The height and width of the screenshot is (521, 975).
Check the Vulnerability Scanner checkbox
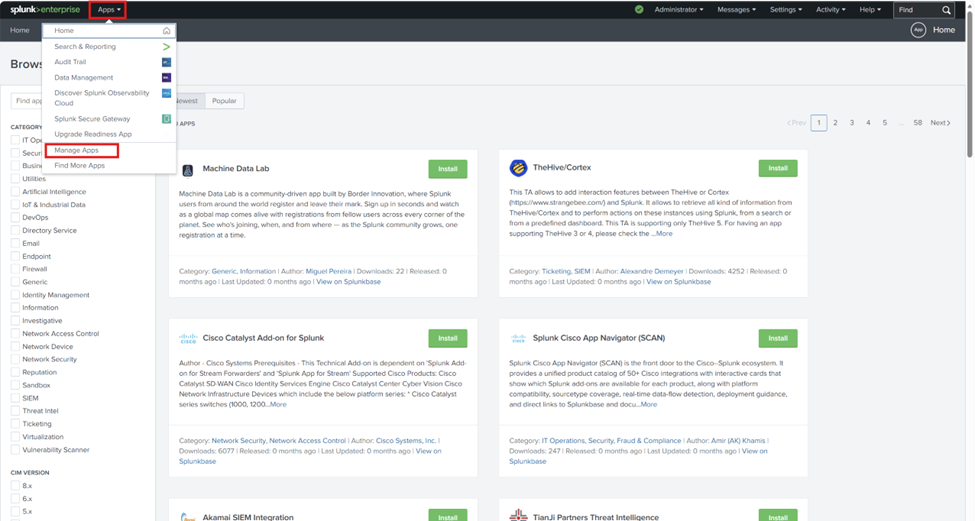click(x=15, y=450)
